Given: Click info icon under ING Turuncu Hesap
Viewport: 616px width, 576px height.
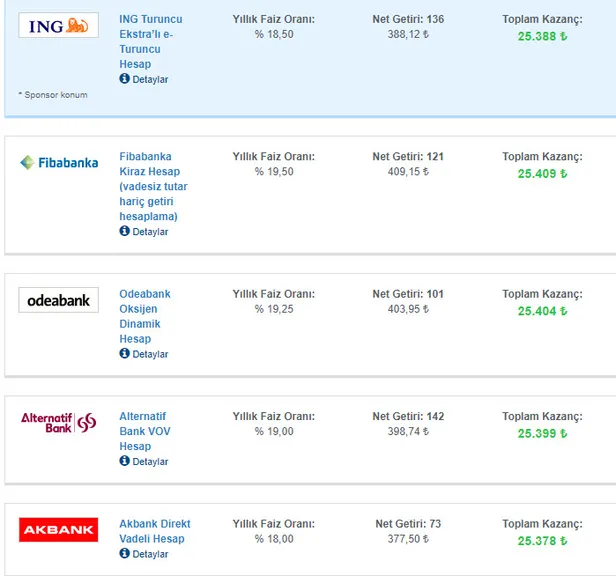Looking at the screenshot, I should pyautogui.click(x=125, y=79).
